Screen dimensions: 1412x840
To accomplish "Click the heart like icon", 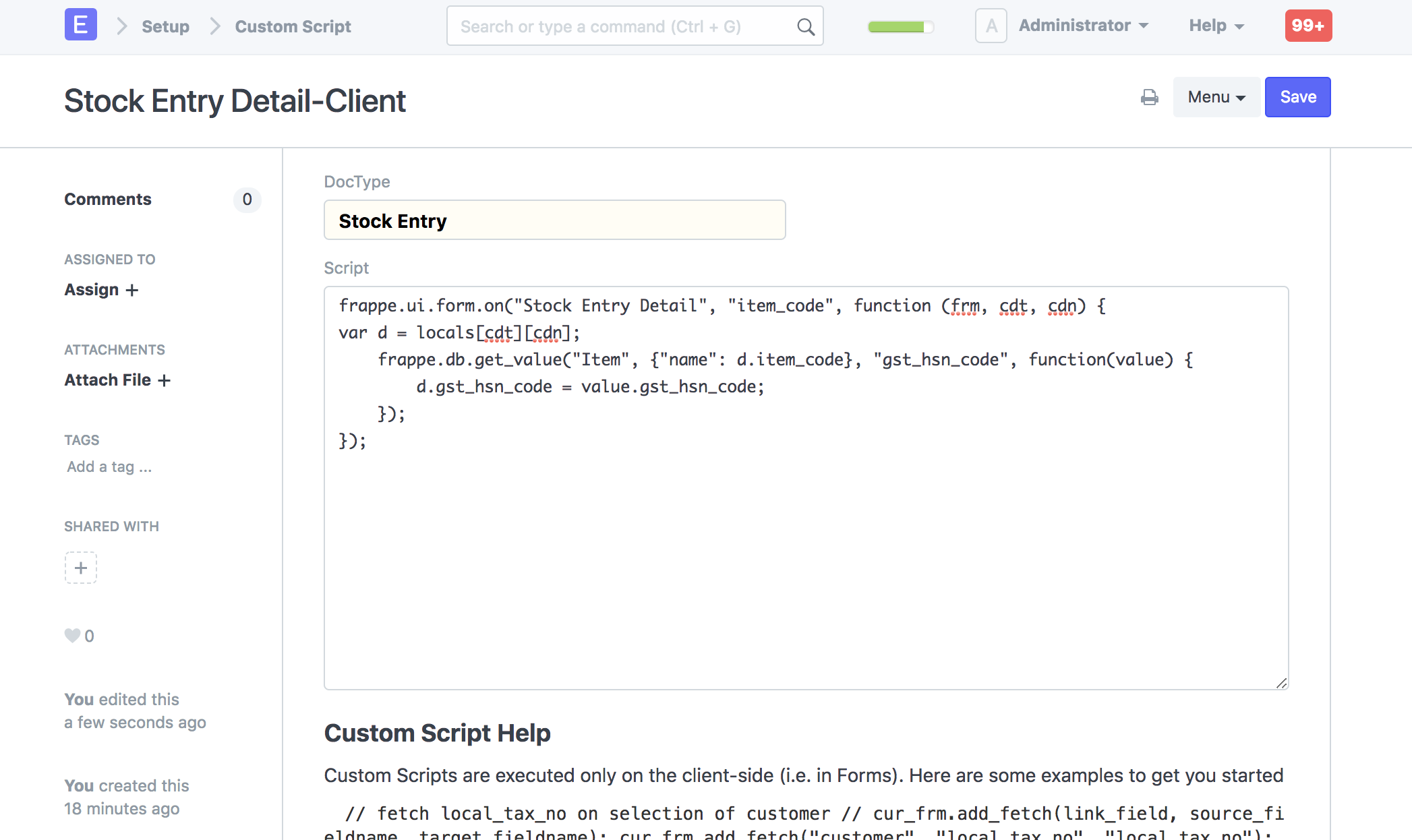I will (72, 636).
